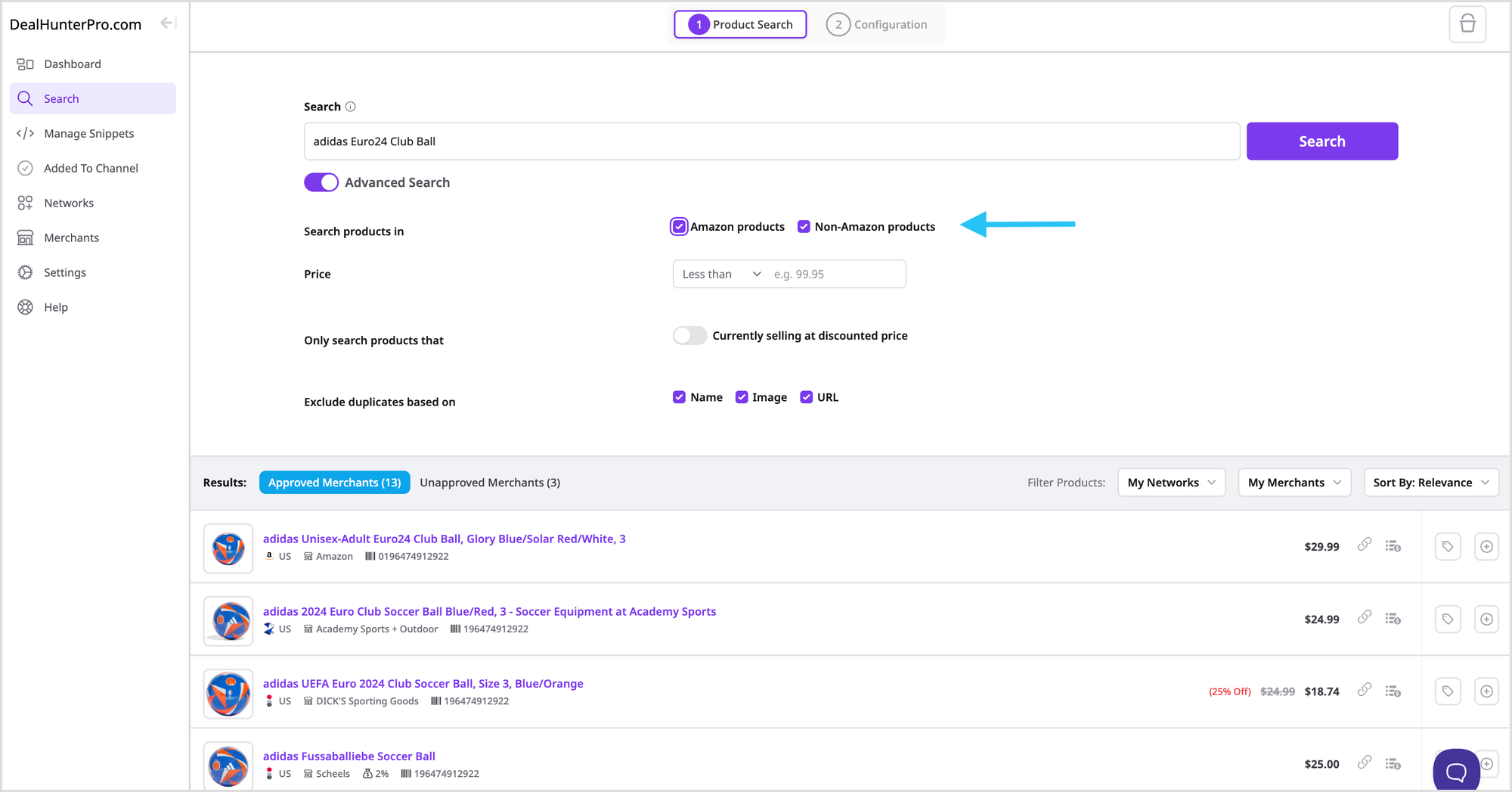Enable Currently selling at discounted price toggle
Viewport: 1512px width, 792px height.
point(689,335)
